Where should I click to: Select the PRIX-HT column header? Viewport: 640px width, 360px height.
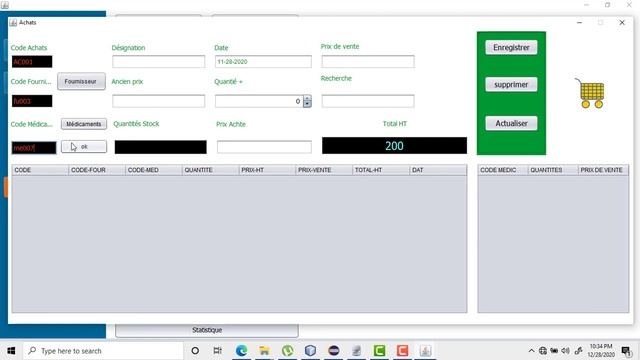[267, 170]
